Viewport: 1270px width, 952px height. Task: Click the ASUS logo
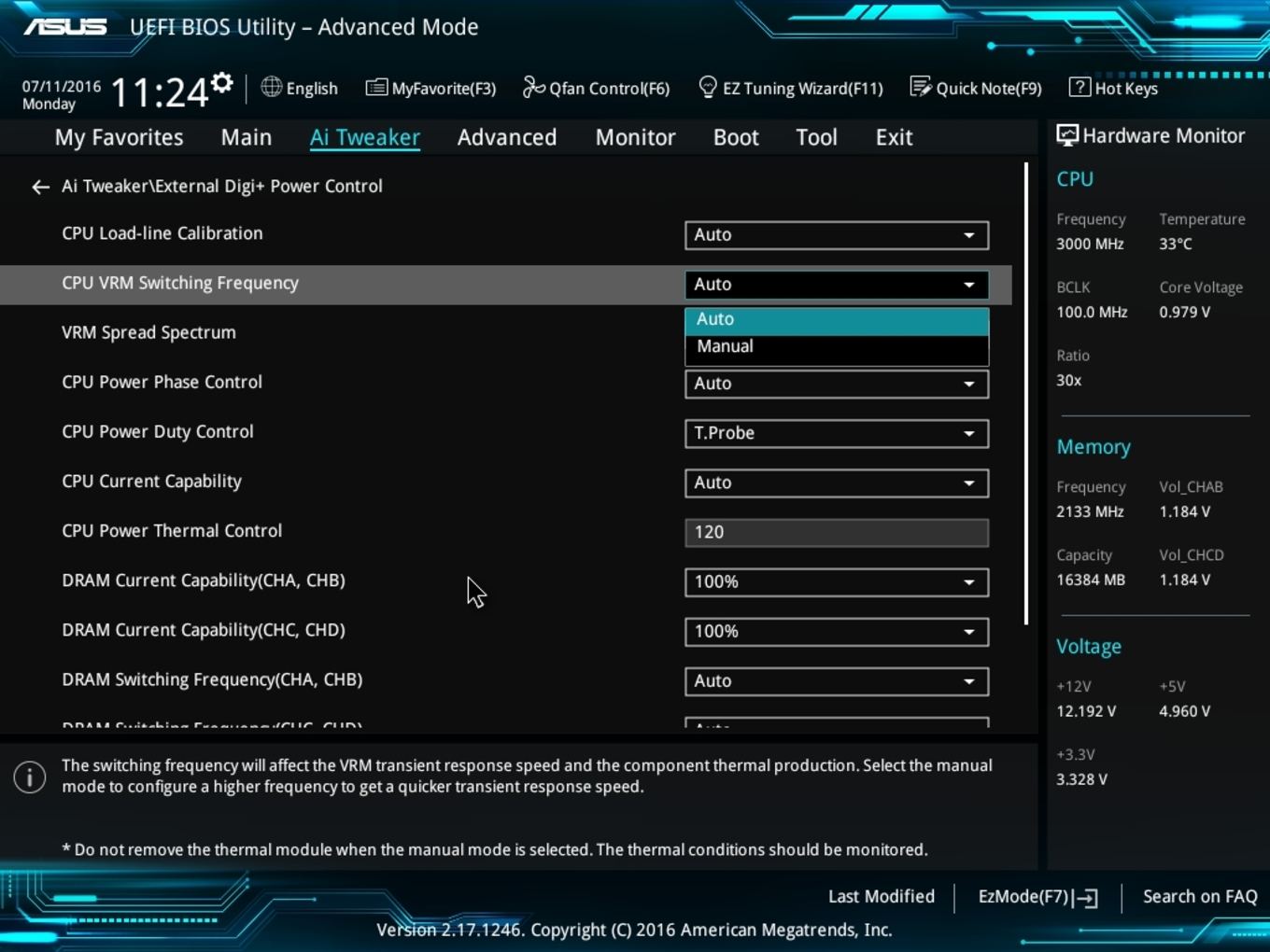[x=65, y=27]
